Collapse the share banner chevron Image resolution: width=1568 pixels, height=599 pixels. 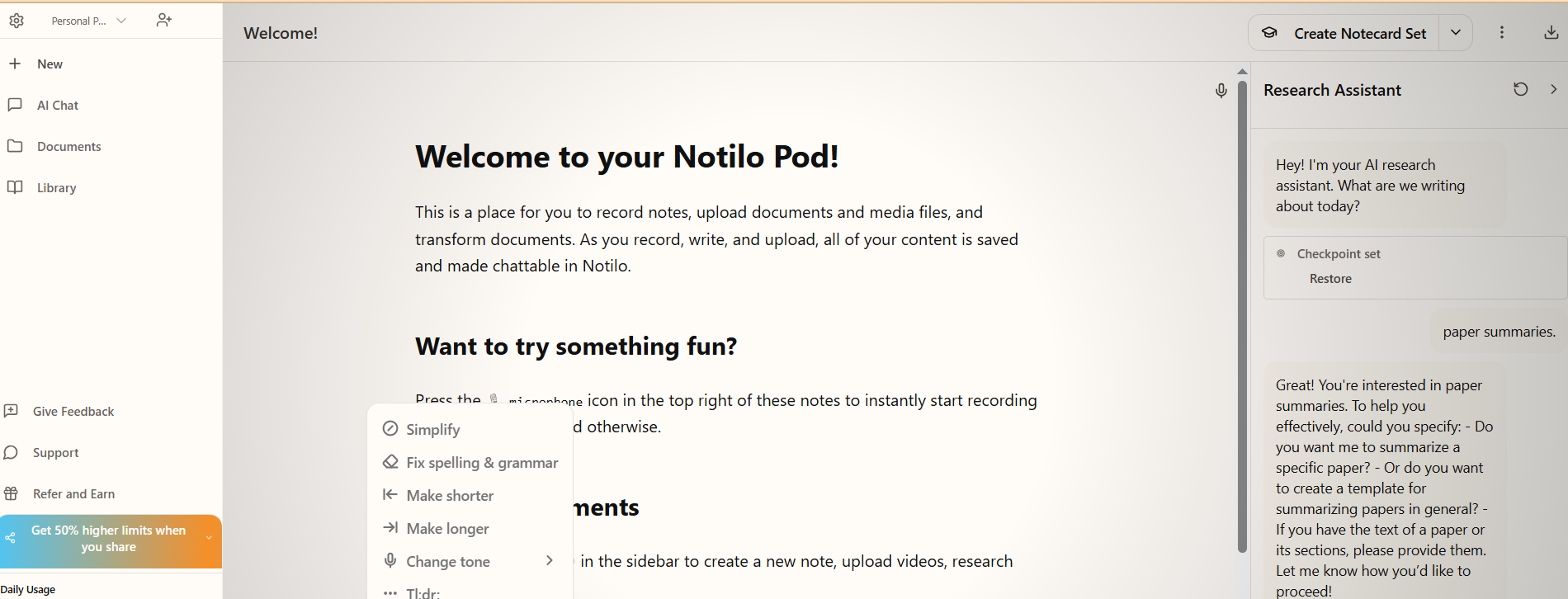[x=209, y=538]
